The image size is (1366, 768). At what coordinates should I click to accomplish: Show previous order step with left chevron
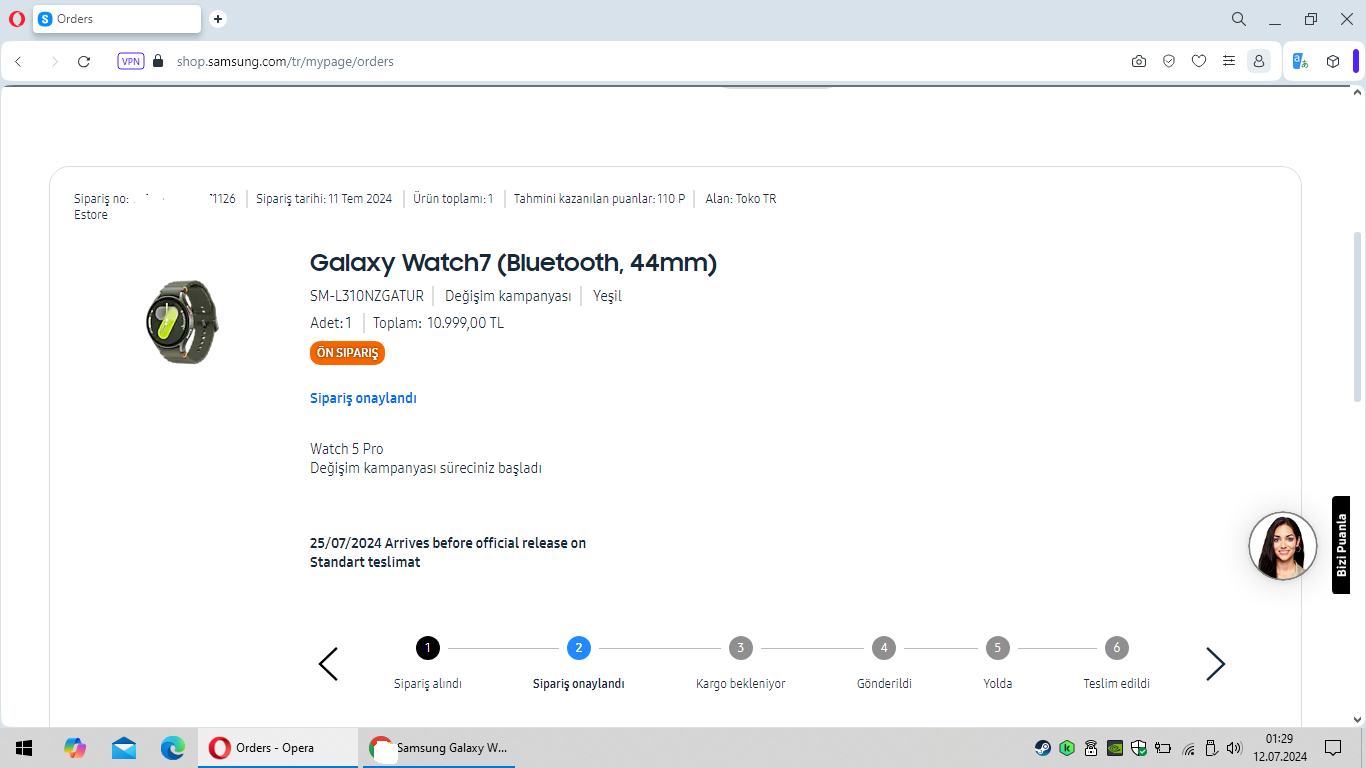click(x=328, y=664)
